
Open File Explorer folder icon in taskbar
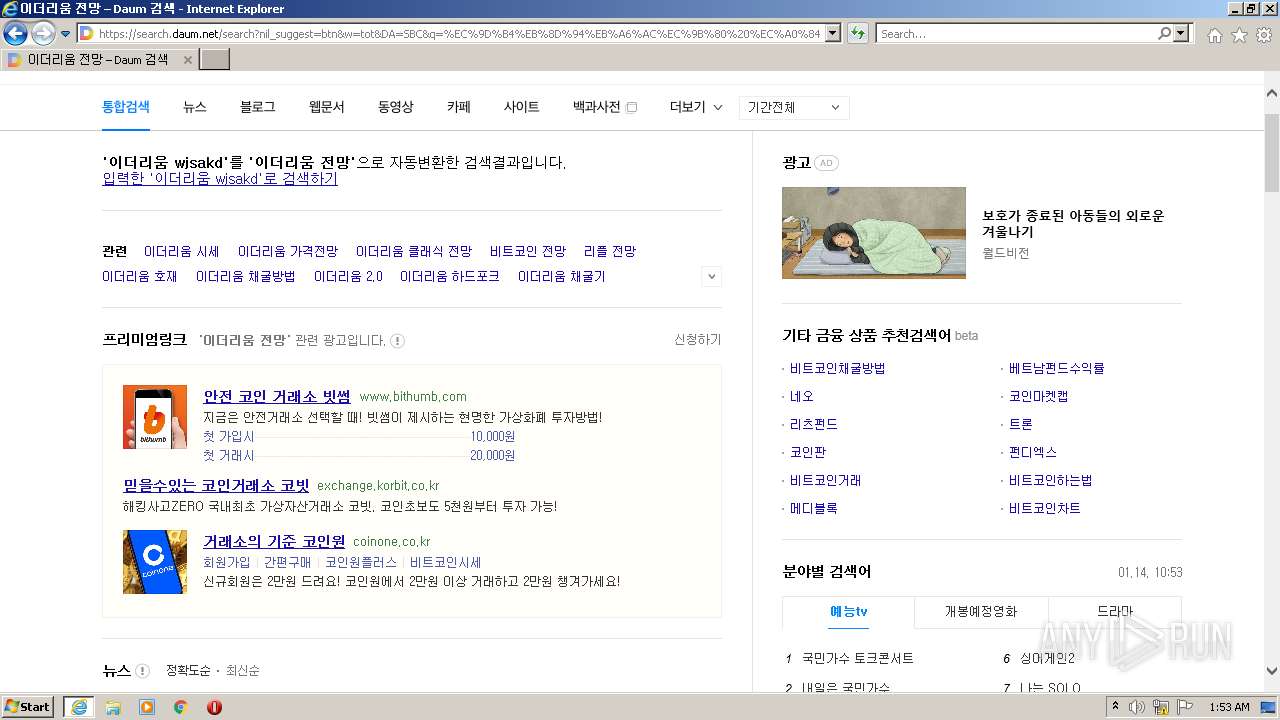pyautogui.click(x=113, y=707)
